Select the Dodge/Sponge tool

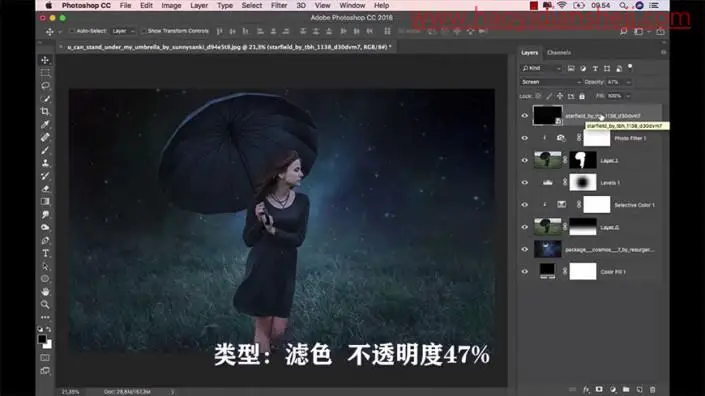coord(45,227)
